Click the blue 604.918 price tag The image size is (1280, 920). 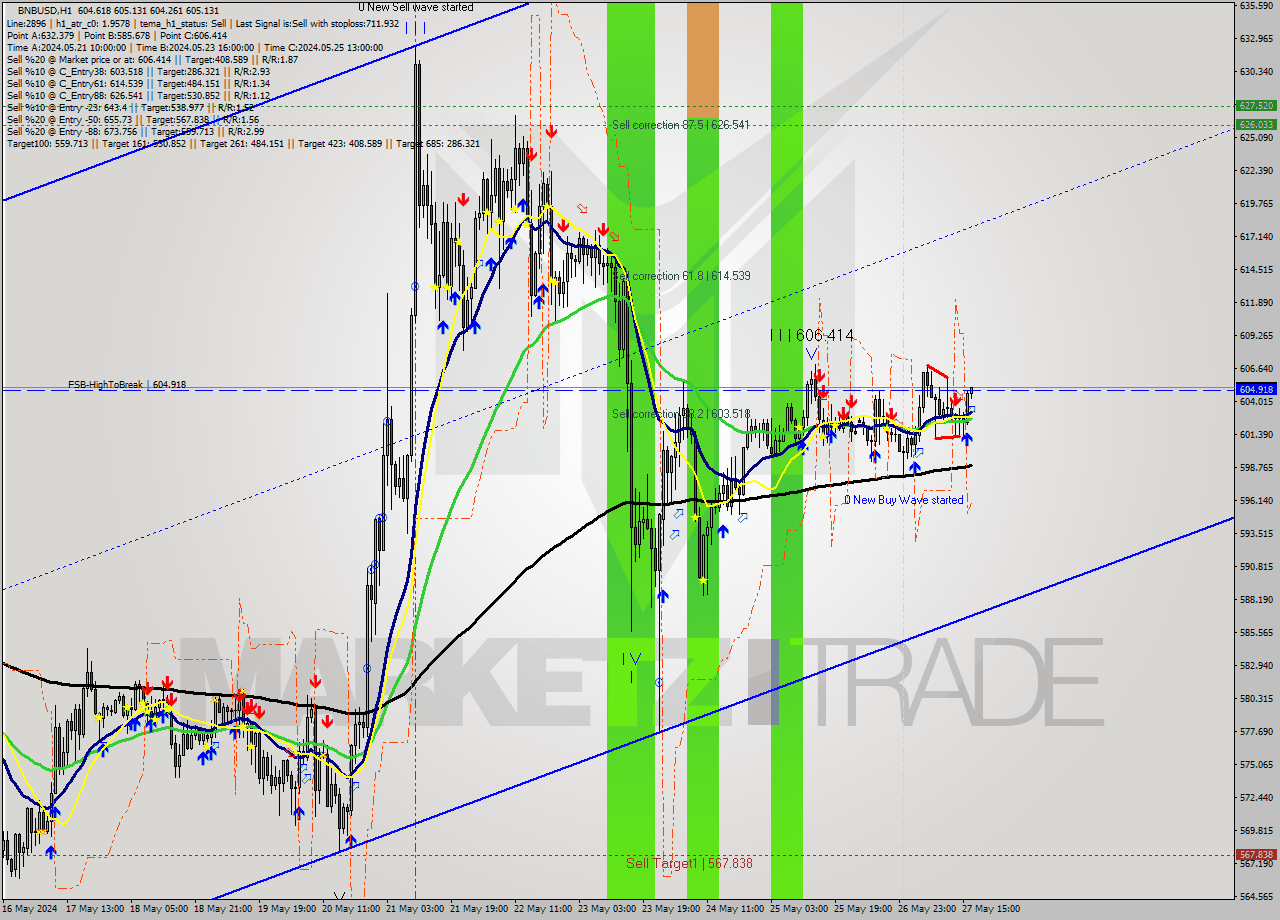point(1255,389)
